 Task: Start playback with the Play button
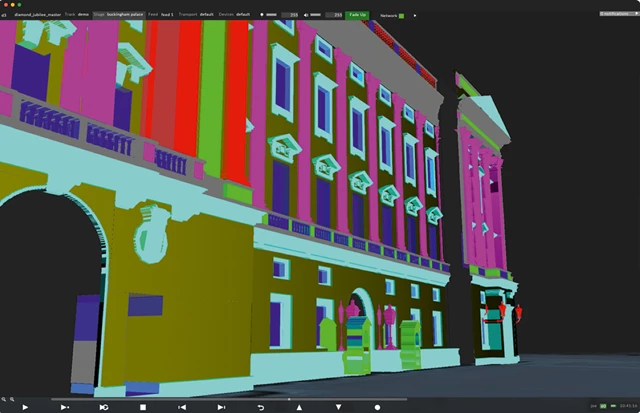coord(25,407)
